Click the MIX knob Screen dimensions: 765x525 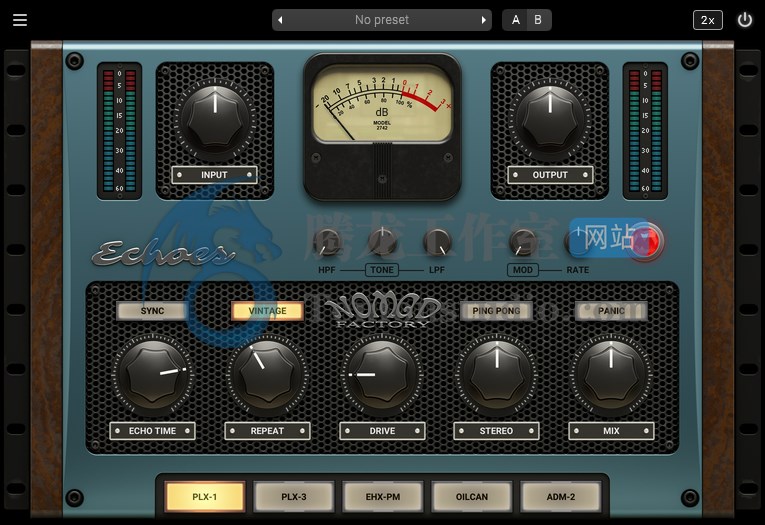[611, 374]
